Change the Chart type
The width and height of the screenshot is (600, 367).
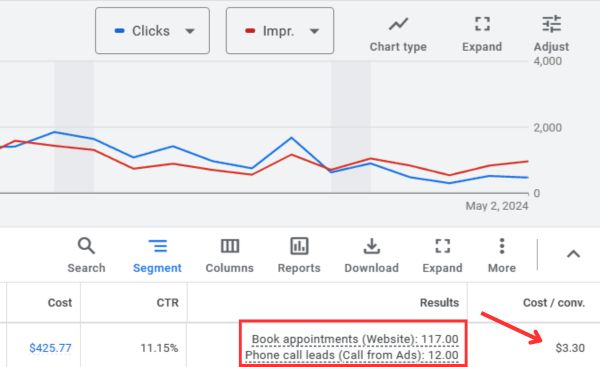[x=398, y=34]
